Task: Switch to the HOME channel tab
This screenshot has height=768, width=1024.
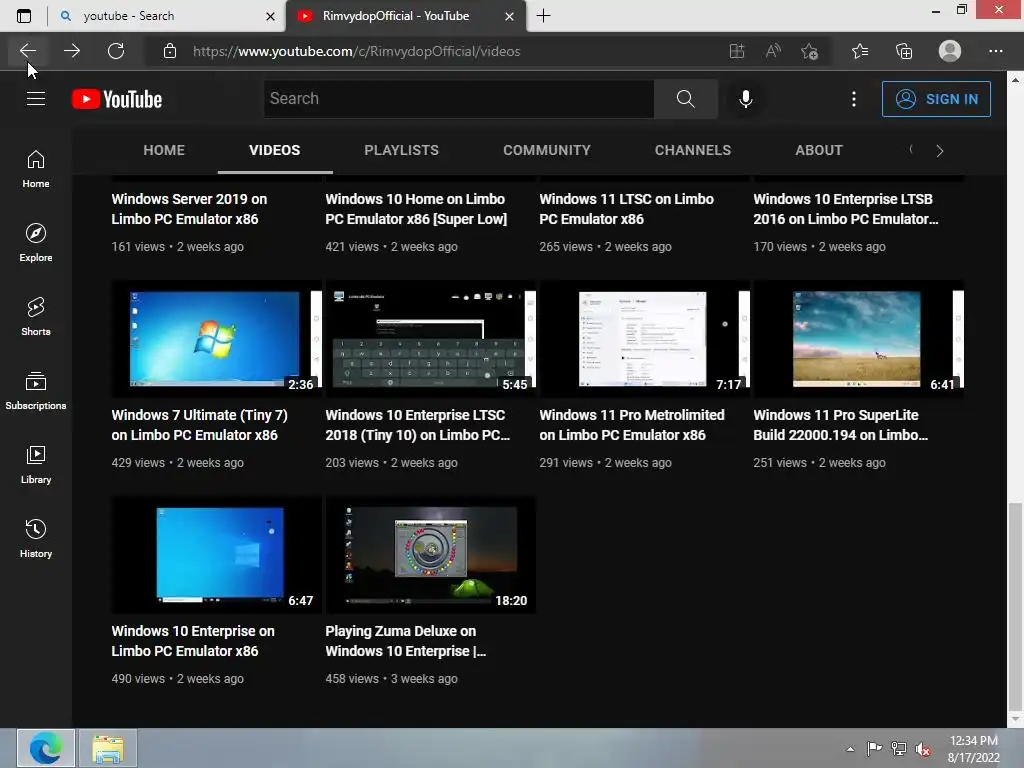Action: click(x=164, y=150)
